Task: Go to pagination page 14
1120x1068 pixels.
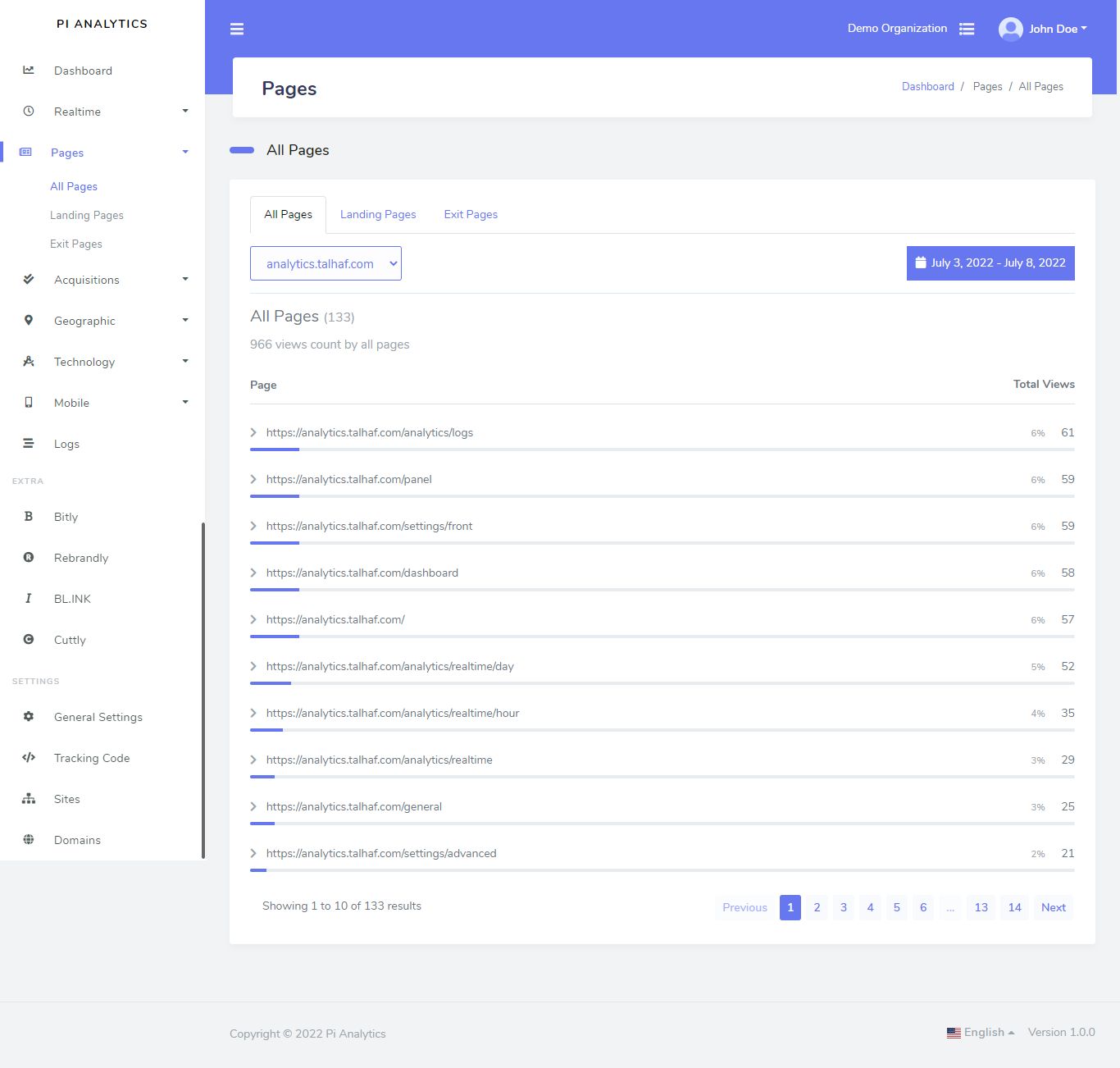Action: [1015, 907]
